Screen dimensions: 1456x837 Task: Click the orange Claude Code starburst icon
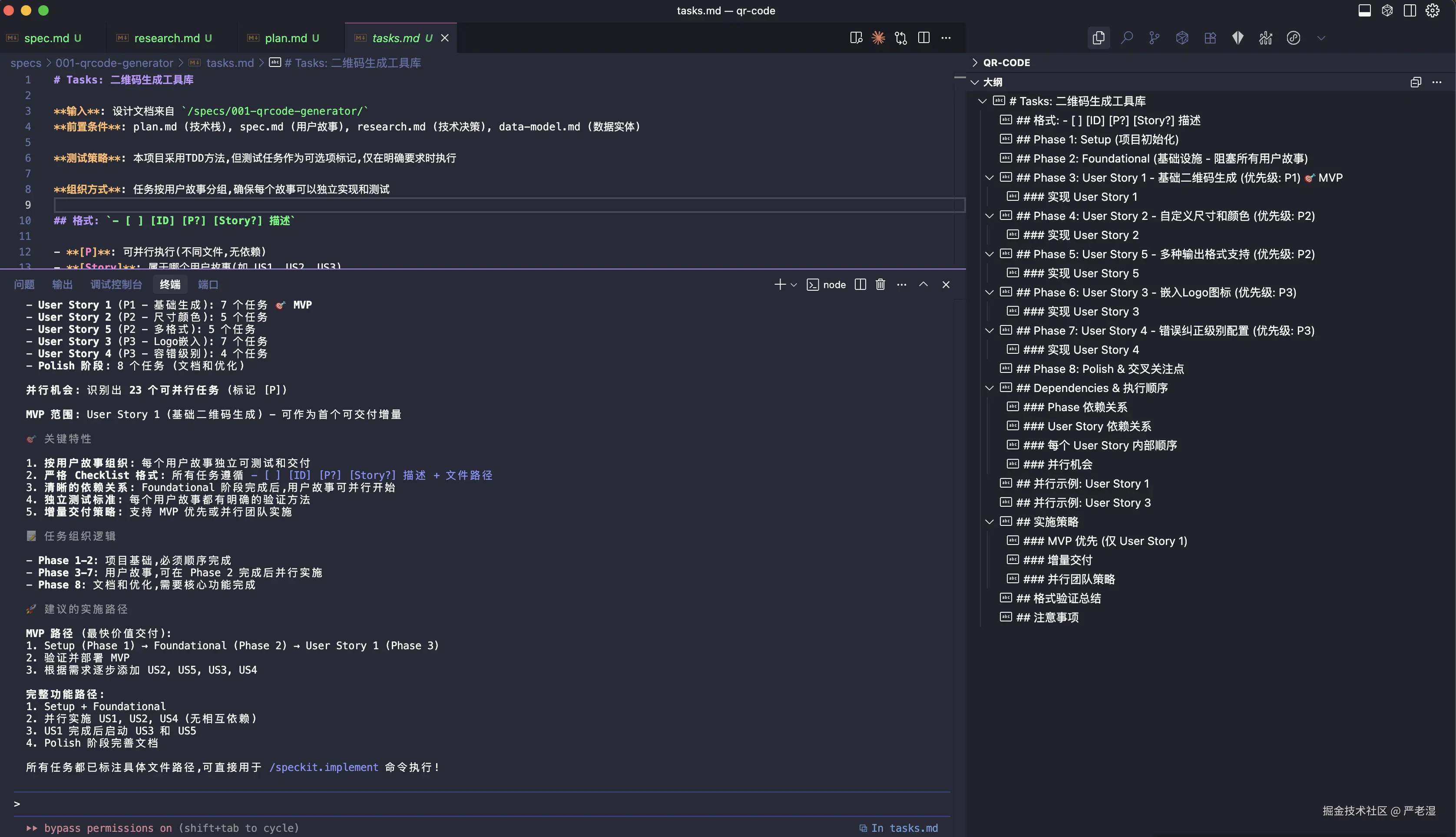tap(878, 38)
